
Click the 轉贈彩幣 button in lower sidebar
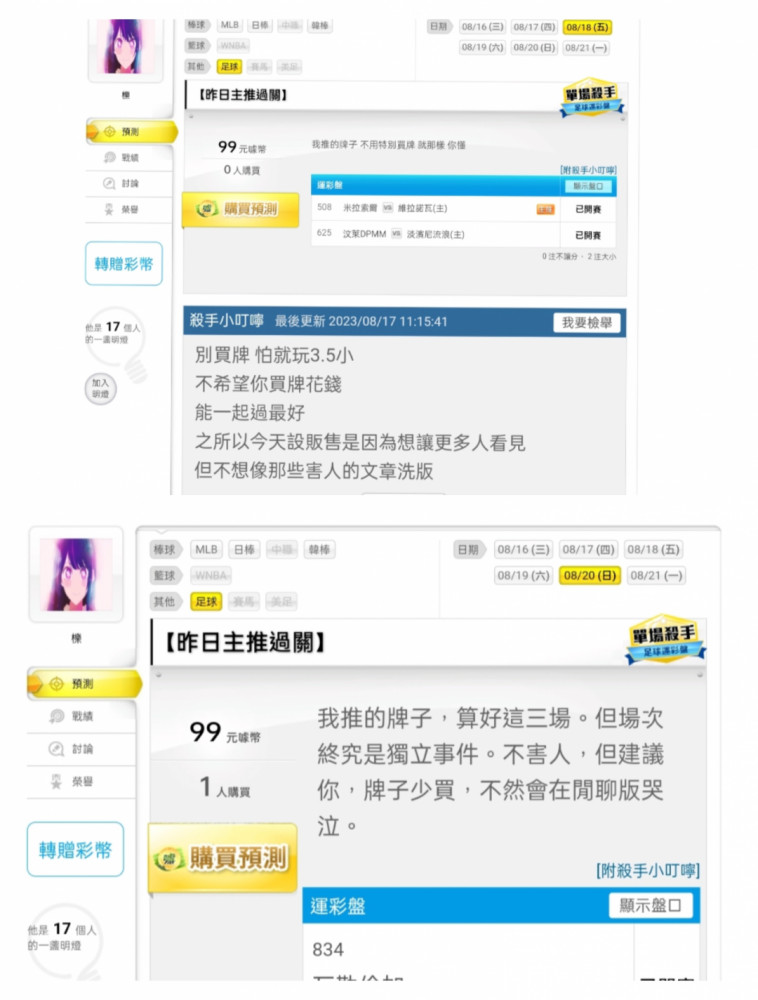(x=75, y=849)
